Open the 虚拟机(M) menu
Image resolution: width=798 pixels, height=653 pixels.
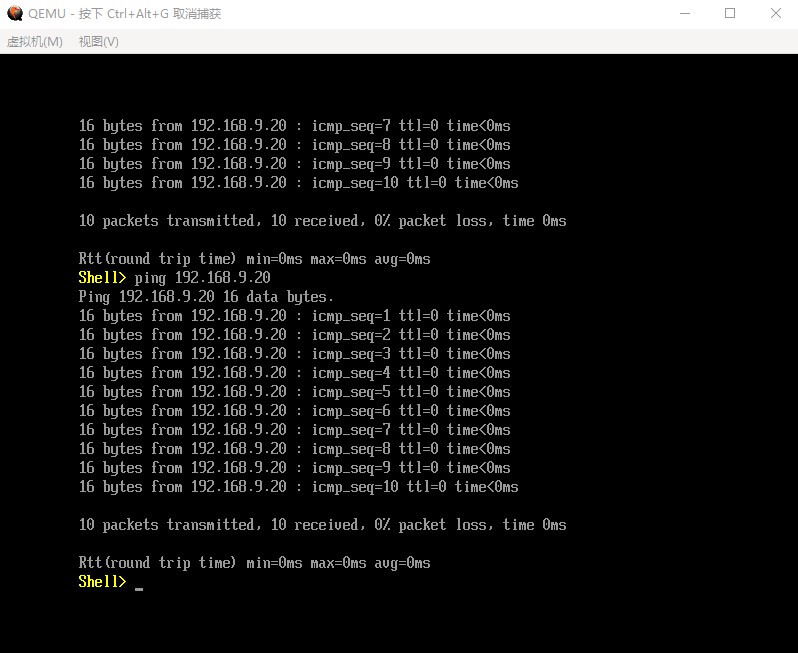point(35,41)
